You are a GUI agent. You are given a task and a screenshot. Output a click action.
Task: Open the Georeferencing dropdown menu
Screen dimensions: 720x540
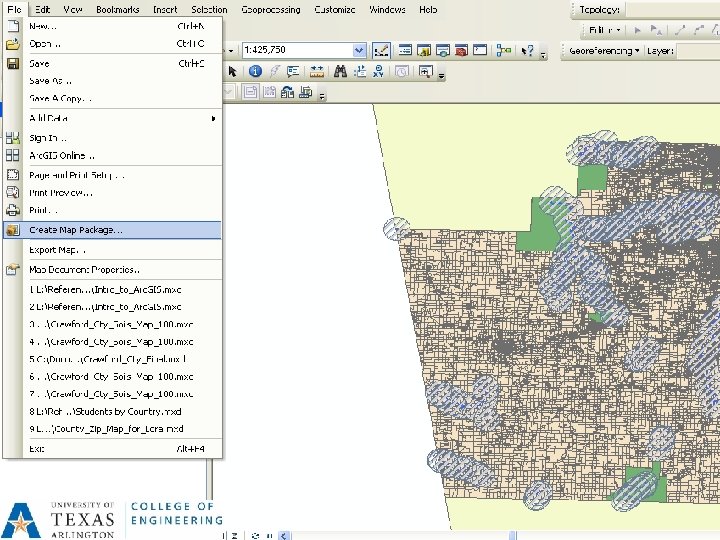604,51
